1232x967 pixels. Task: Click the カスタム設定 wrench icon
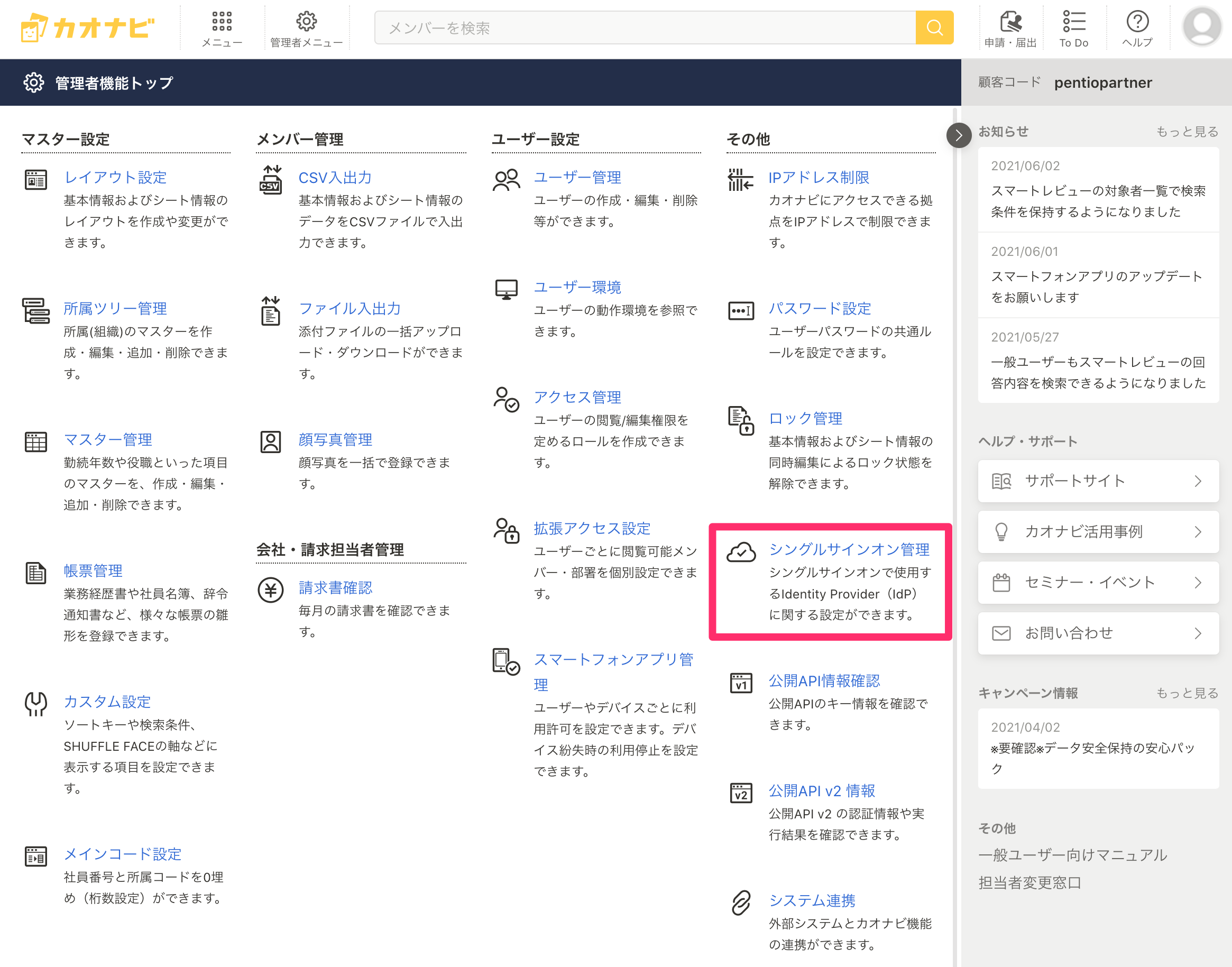tap(35, 704)
